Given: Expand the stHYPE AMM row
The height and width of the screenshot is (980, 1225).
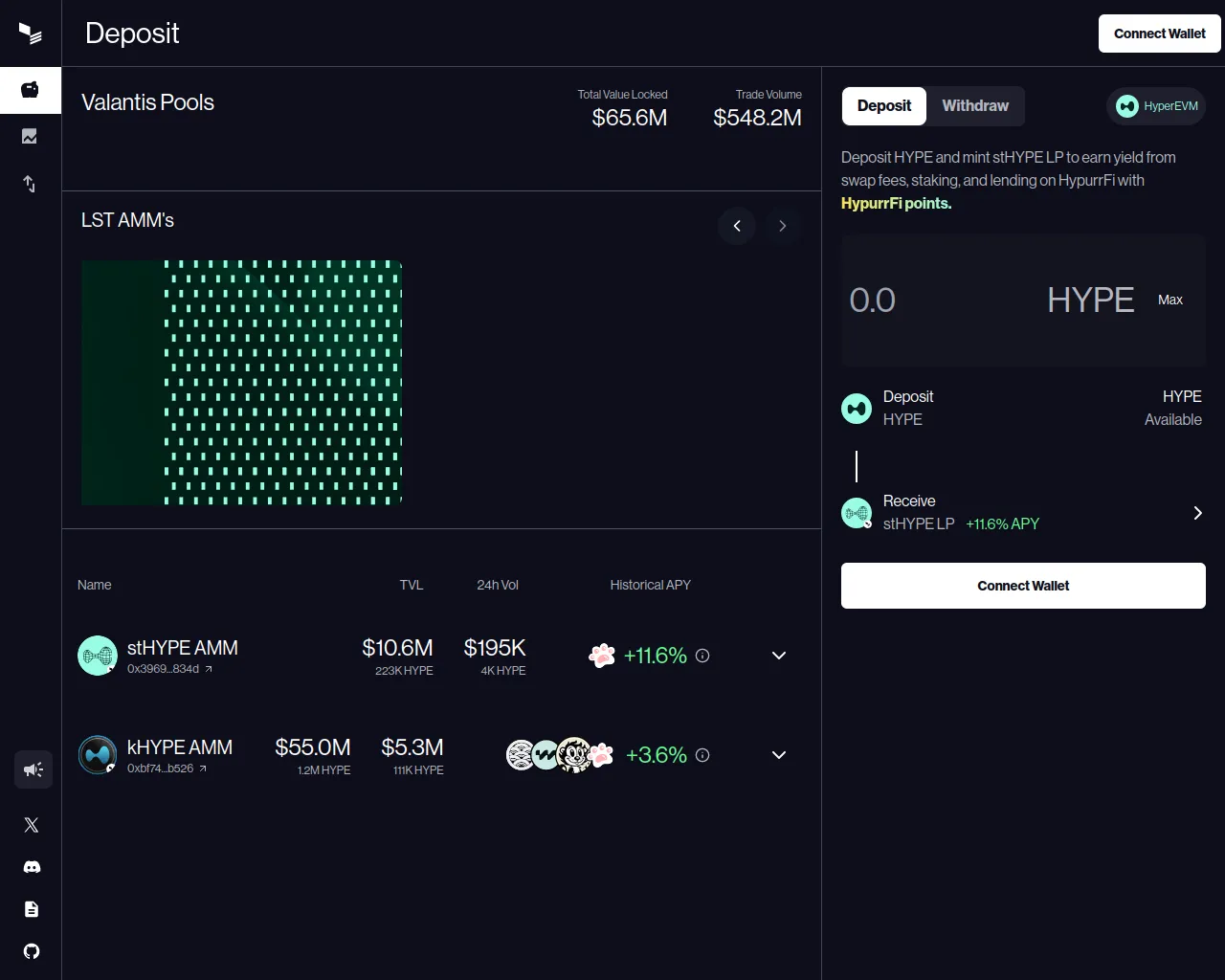Looking at the screenshot, I should tap(779, 656).
